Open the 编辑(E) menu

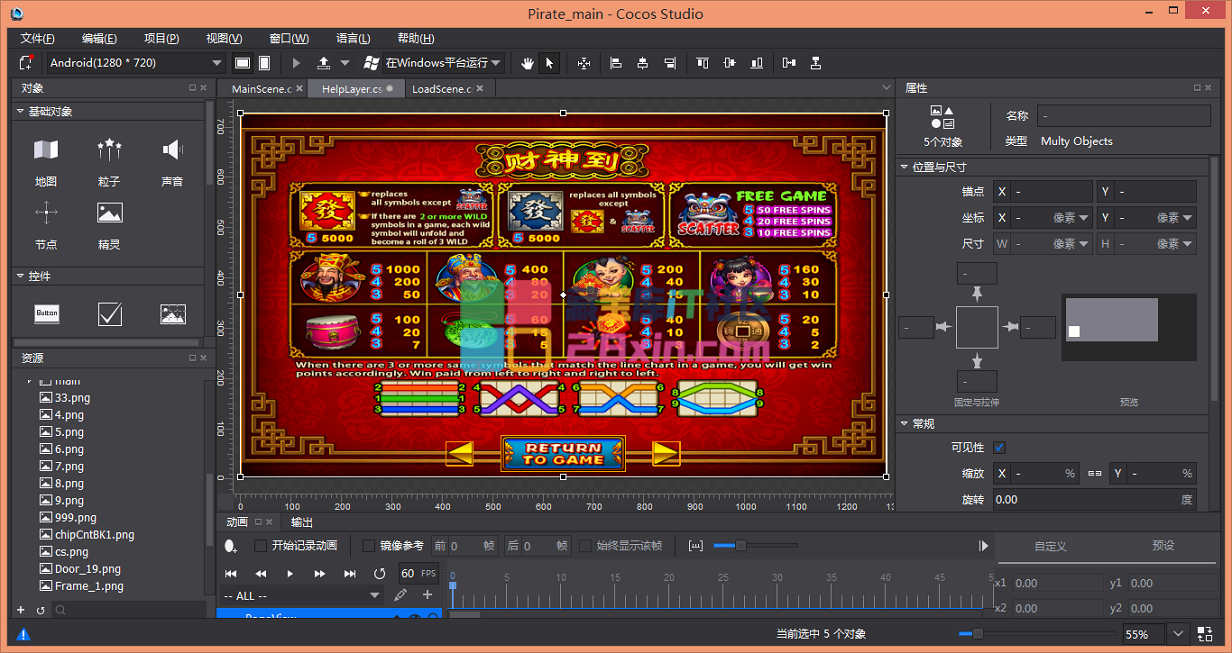pyautogui.click(x=99, y=38)
